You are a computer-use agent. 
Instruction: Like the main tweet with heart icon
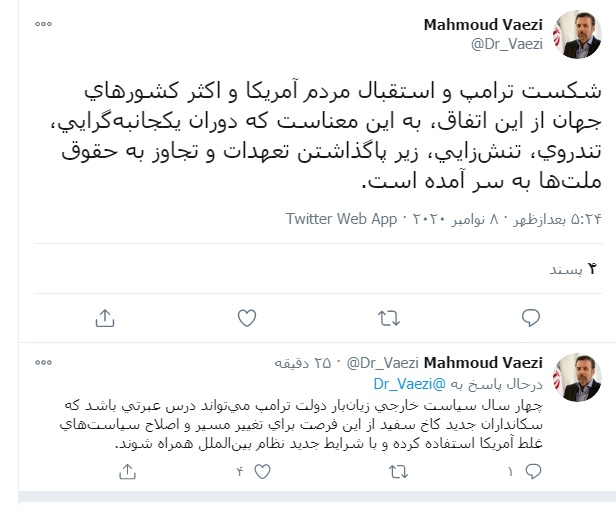[x=247, y=318]
